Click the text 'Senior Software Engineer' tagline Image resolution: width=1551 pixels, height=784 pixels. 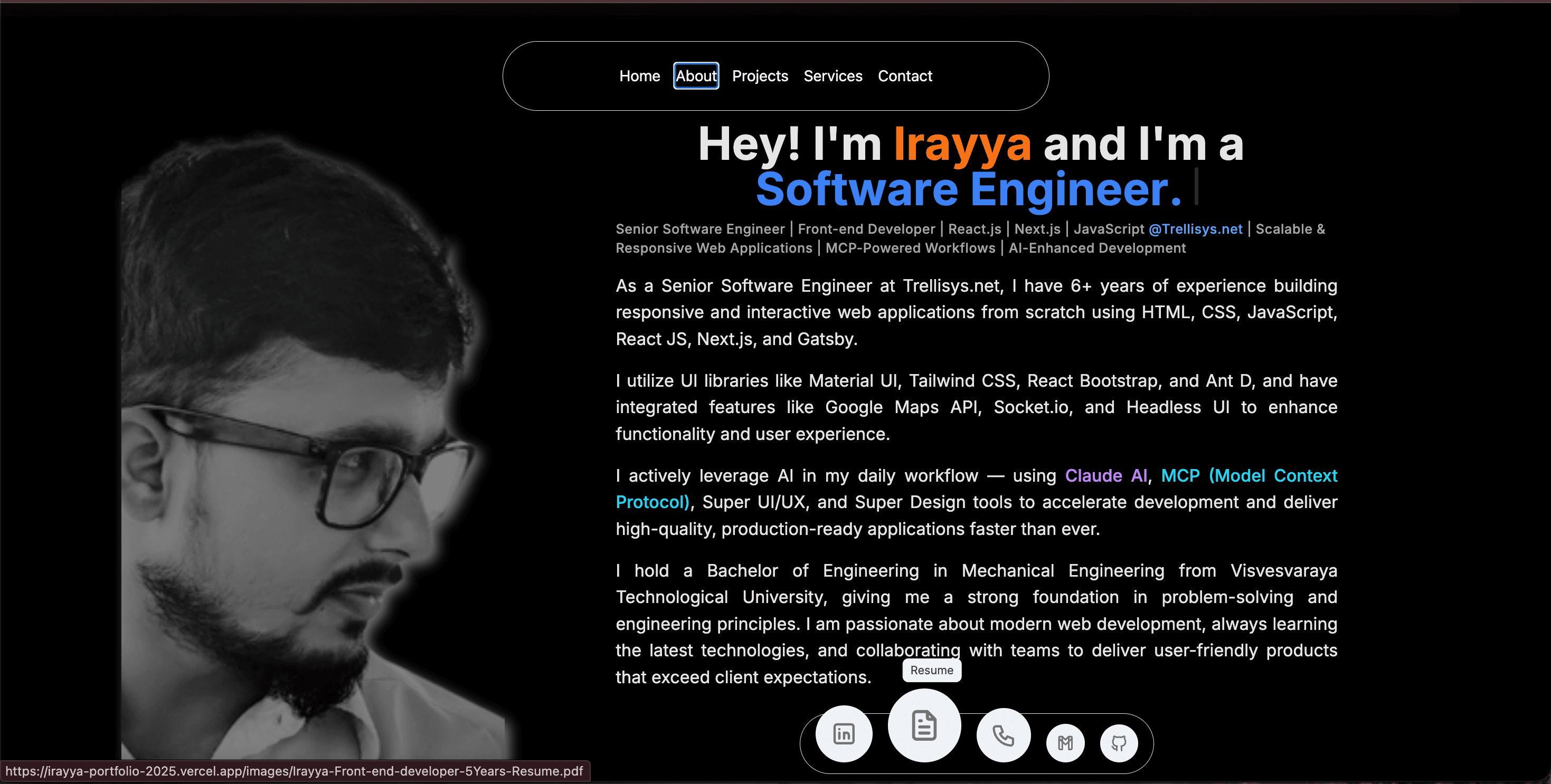click(x=700, y=230)
